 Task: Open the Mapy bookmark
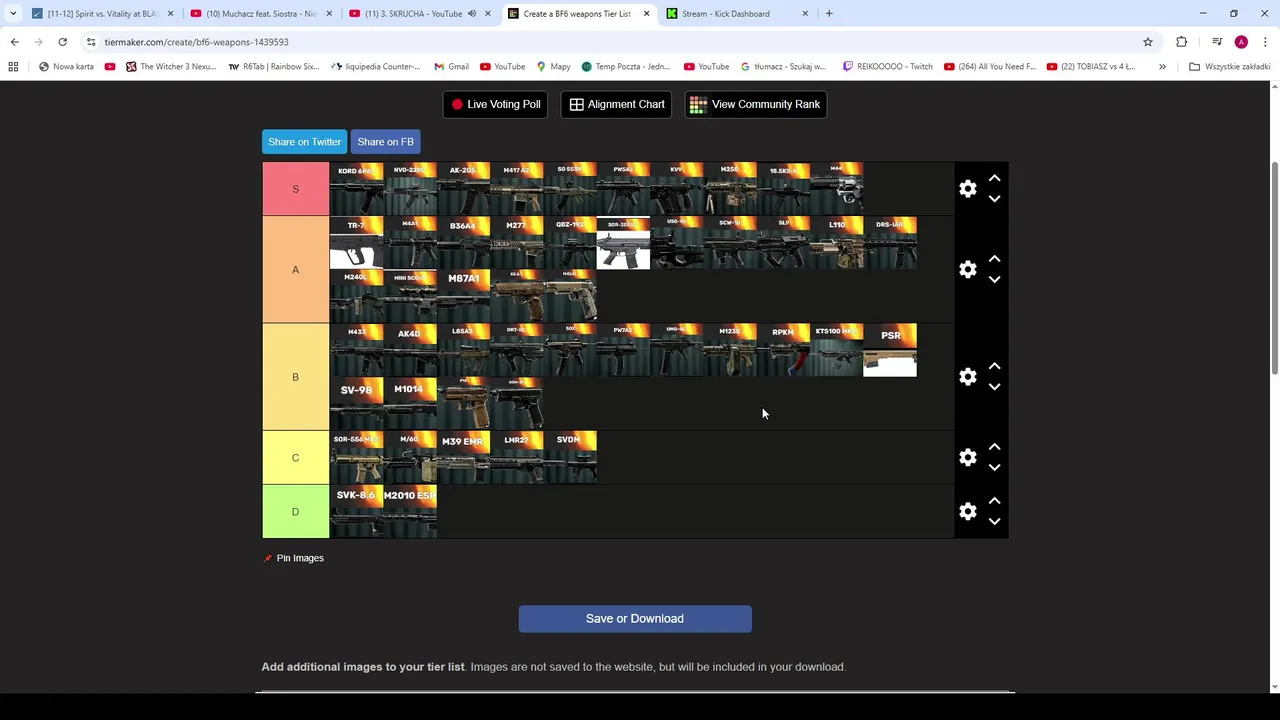[553, 67]
